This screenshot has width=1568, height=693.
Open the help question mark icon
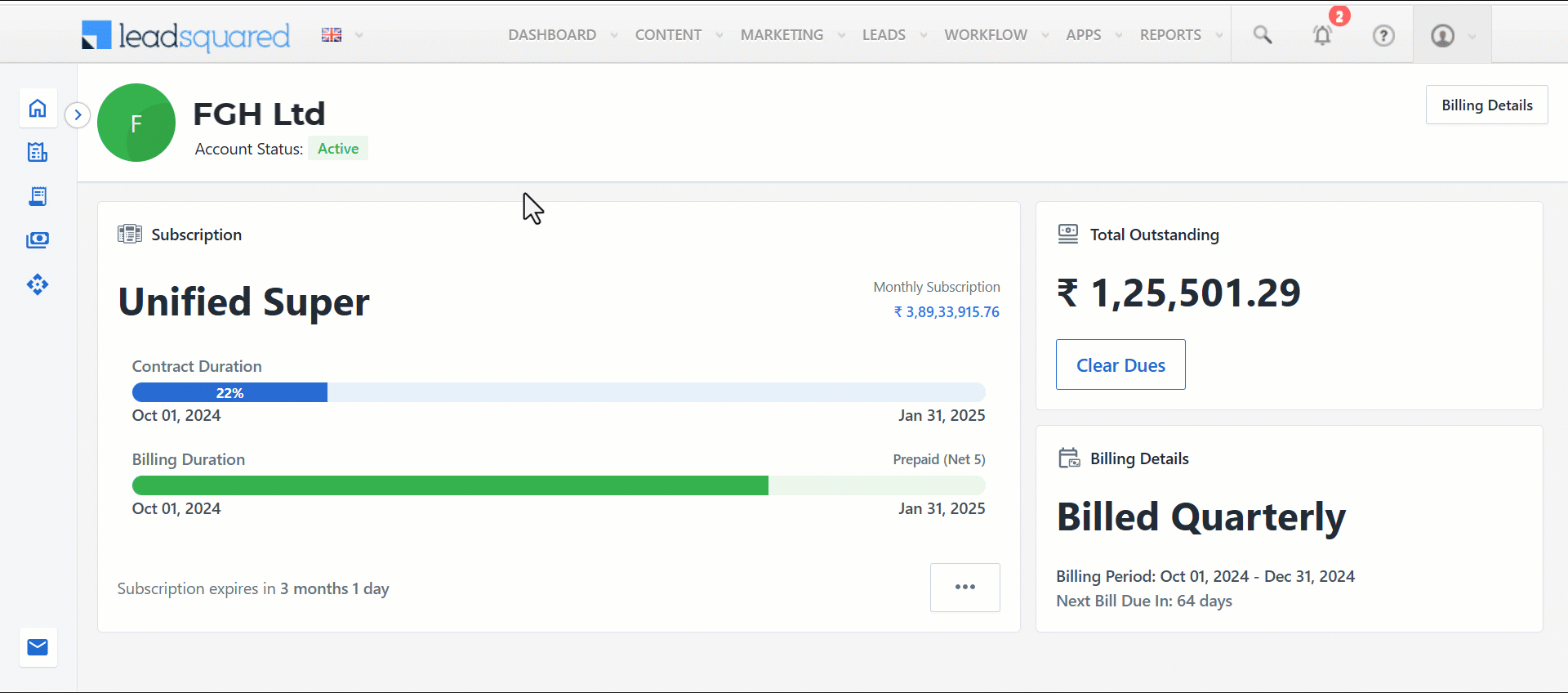pyautogui.click(x=1383, y=35)
